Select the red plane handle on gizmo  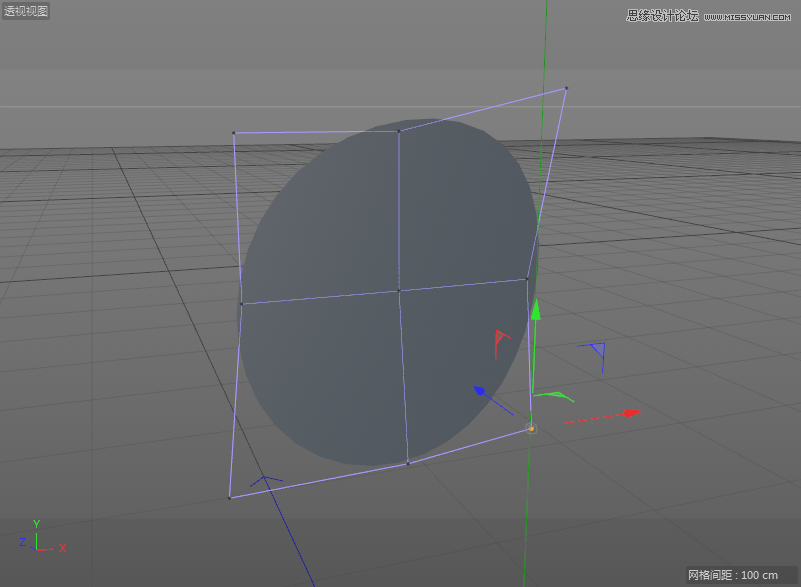tap(501, 340)
